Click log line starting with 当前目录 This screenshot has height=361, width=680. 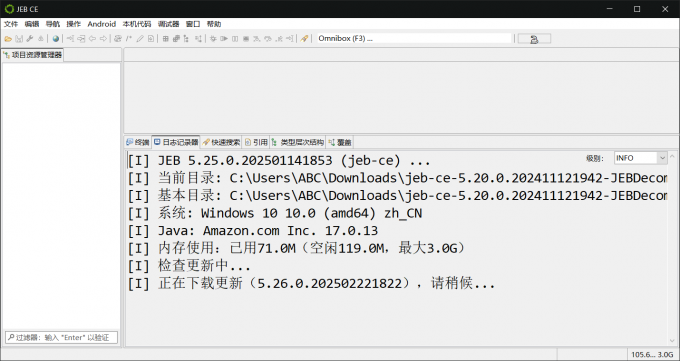click(397, 178)
